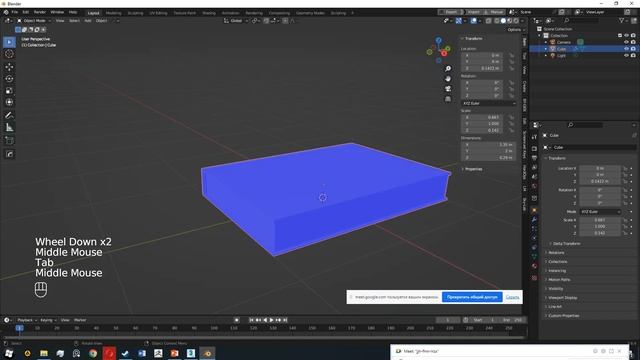Open the Render menu
This screenshot has width=640, height=360.
pos(40,12)
